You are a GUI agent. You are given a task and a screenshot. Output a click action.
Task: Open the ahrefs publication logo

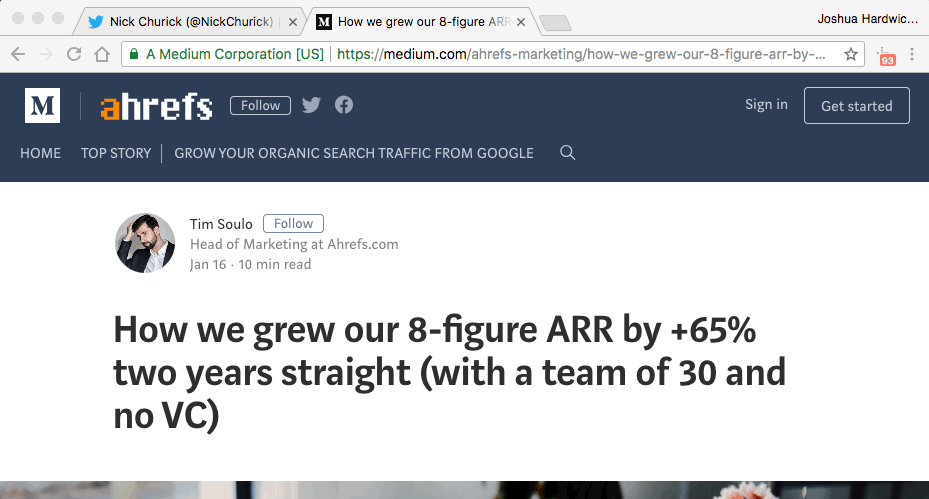(x=156, y=107)
